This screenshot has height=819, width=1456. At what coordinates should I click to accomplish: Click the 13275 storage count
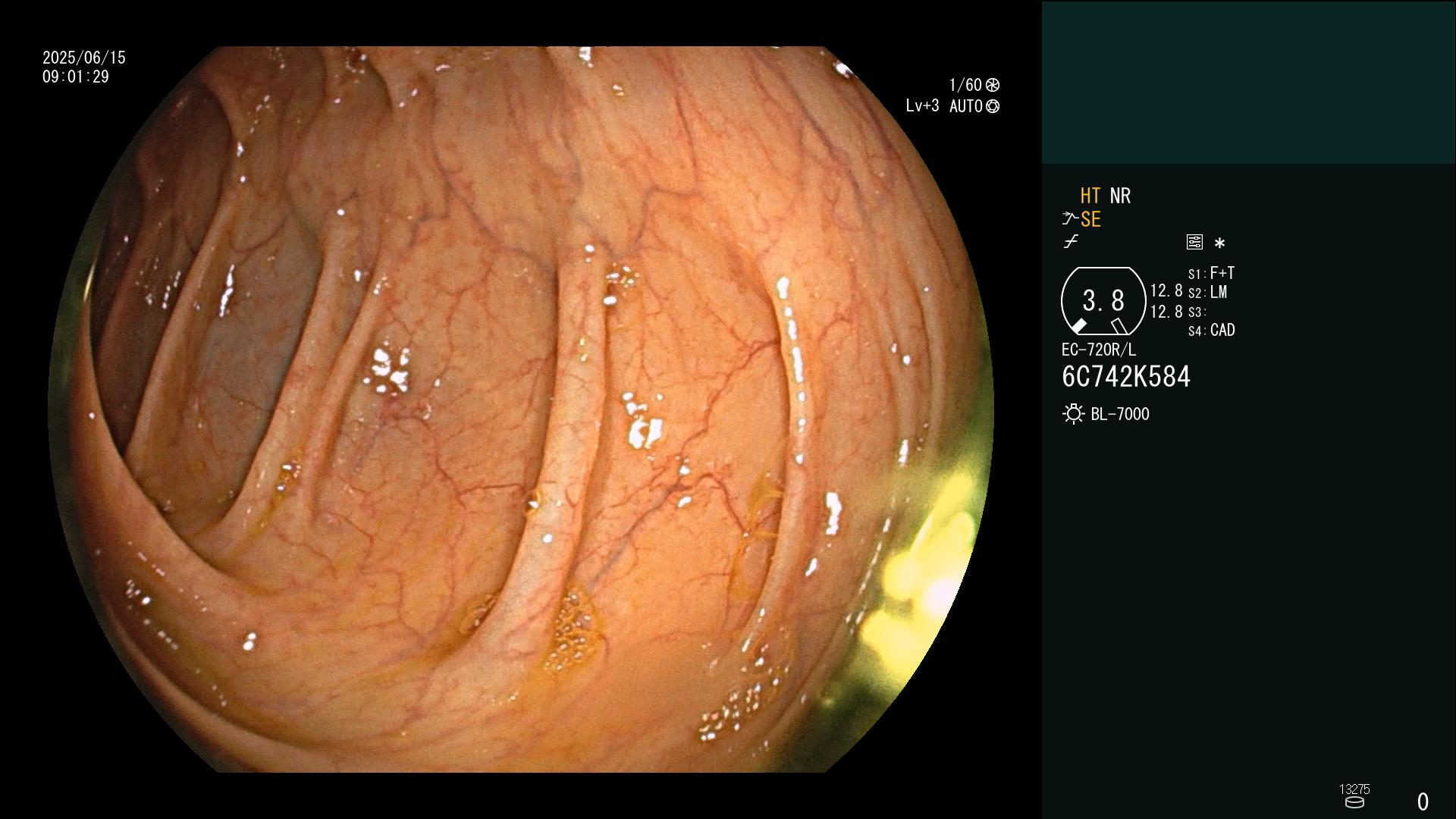pos(1354,789)
